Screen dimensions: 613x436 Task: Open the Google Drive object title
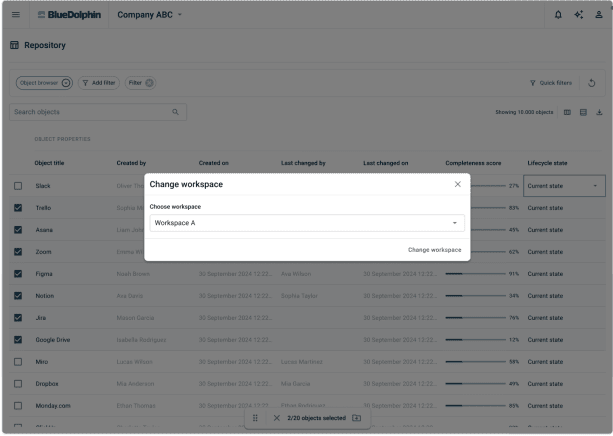pyautogui.click(x=52, y=340)
